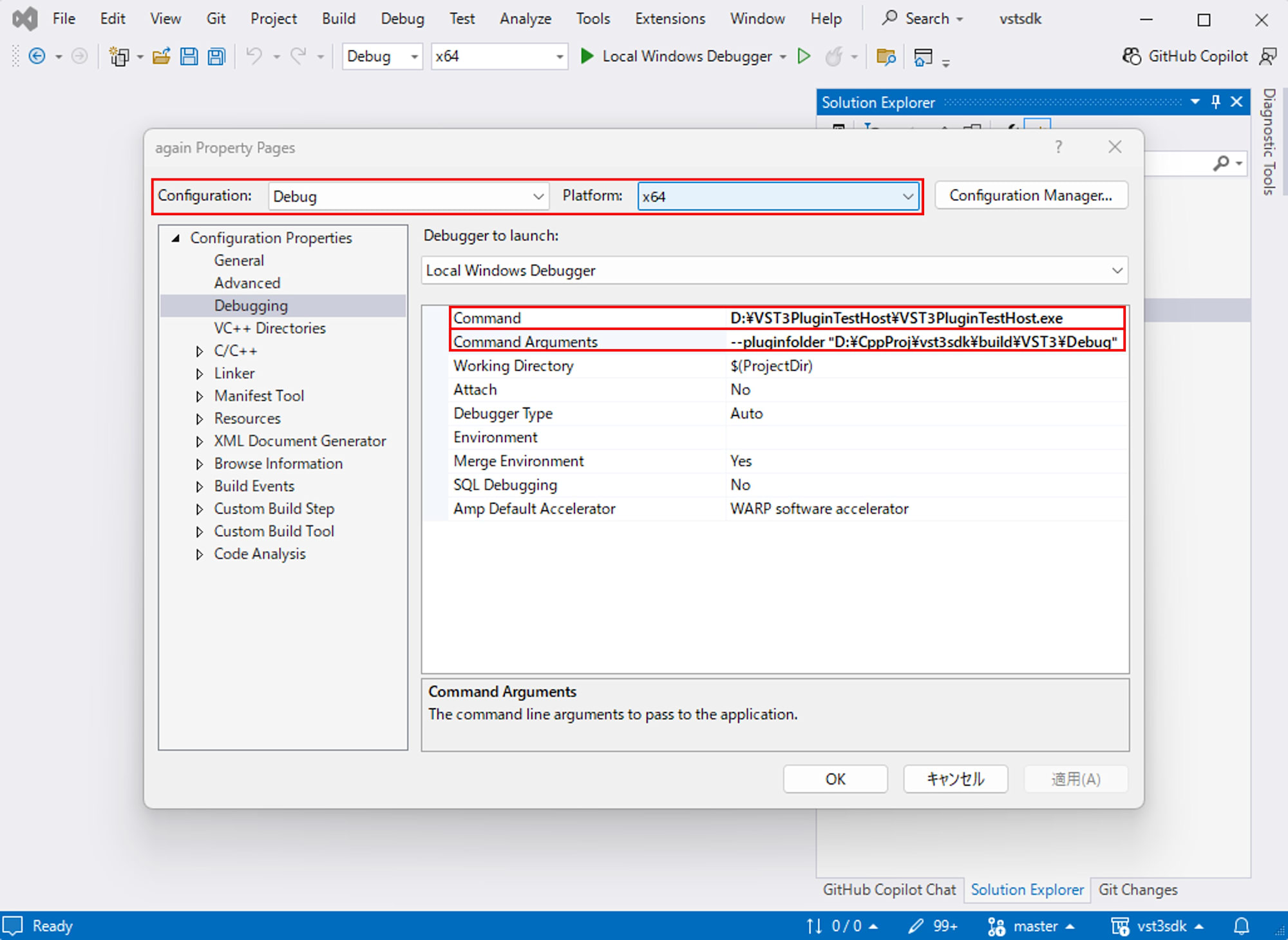This screenshot has height=940, width=1288.
Task: Select the Debugging page in Configuration Properties
Action: pos(251,305)
